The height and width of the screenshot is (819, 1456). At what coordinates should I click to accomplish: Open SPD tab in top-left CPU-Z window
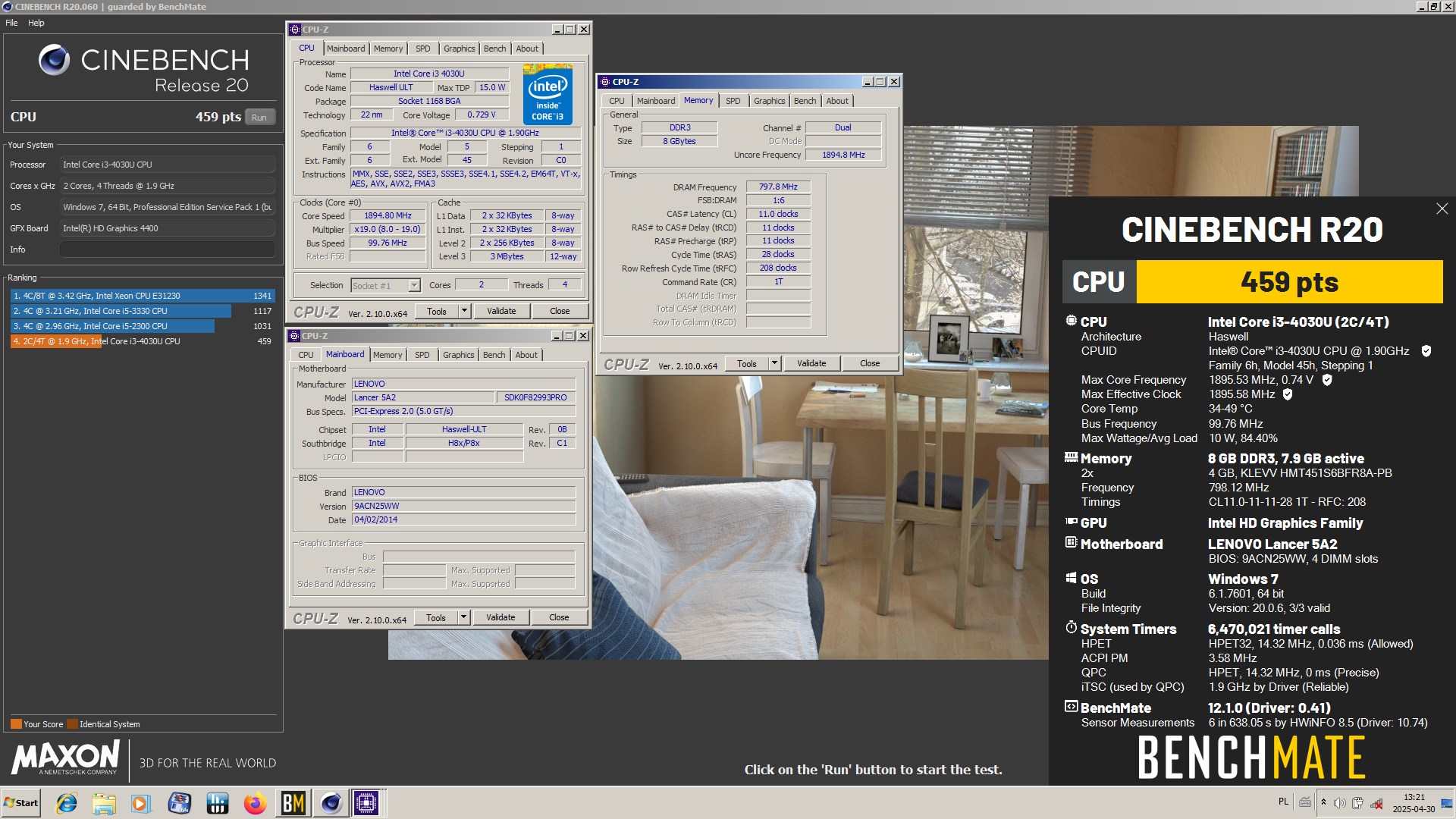tap(423, 49)
